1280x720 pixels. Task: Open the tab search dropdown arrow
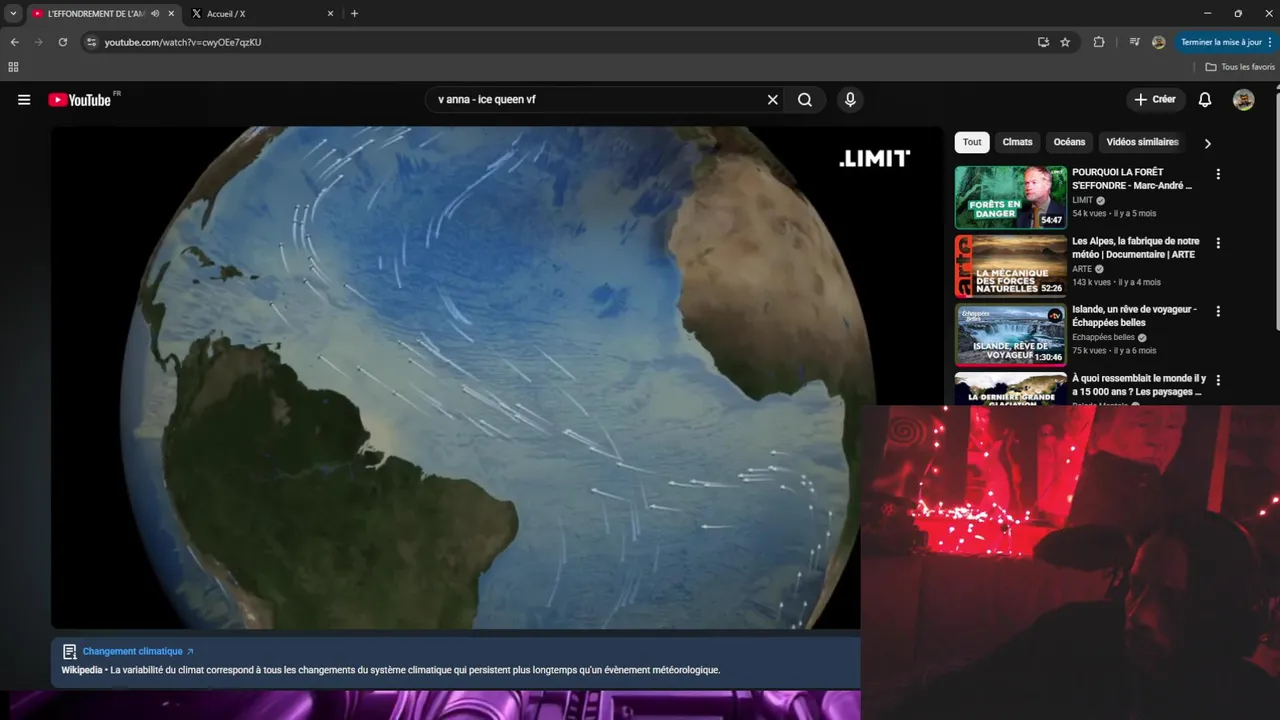click(13, 14)
